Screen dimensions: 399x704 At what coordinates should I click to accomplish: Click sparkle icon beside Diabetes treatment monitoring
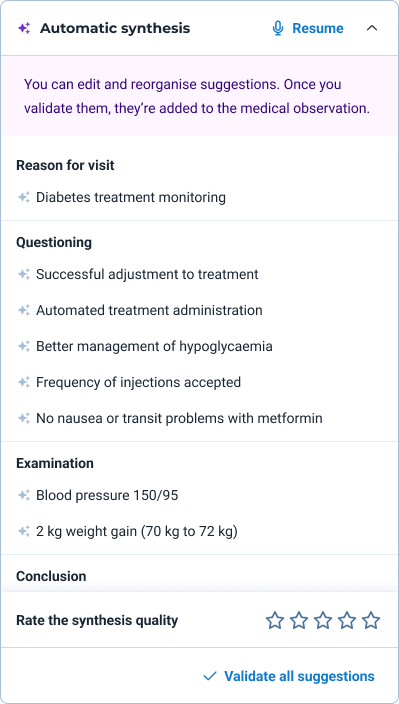tap(24, 197)
